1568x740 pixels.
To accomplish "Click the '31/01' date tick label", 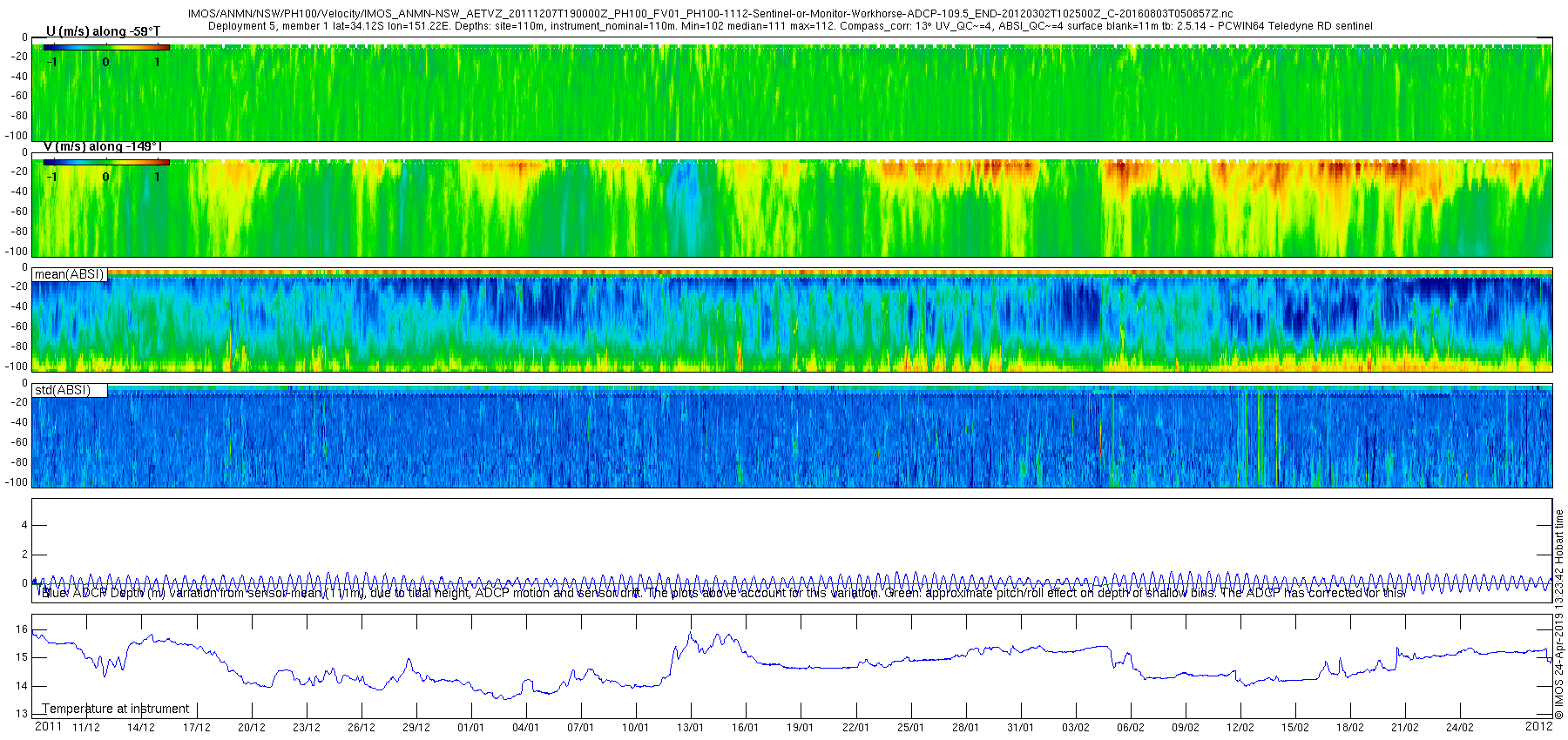I will coord(1020,728).
